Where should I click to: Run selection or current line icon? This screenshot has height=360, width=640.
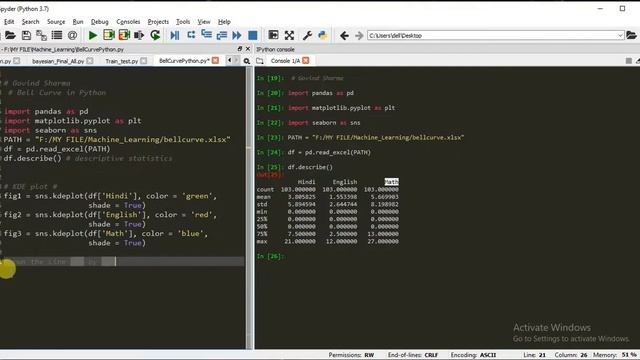click(x=139, y=36)
